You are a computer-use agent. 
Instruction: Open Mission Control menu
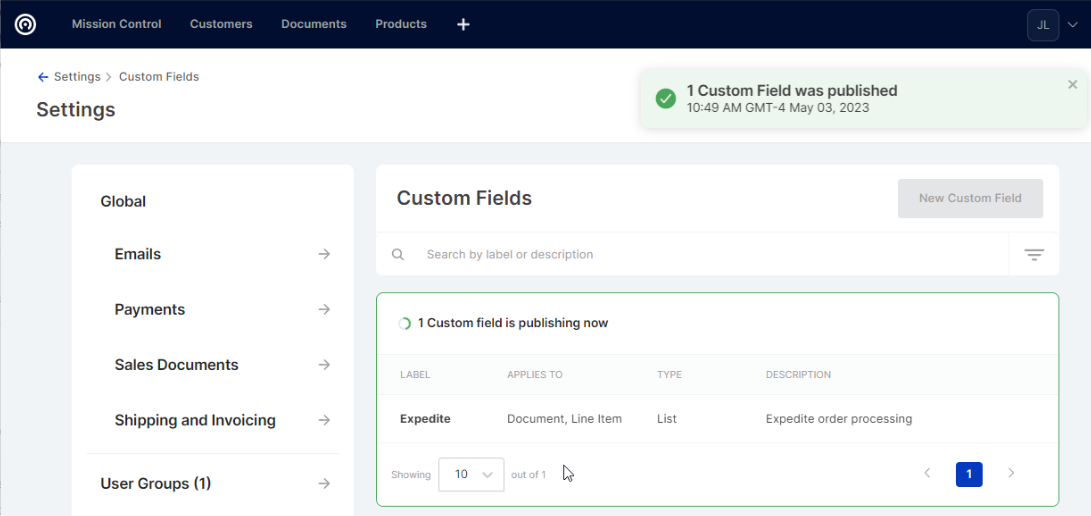point(116,24)
